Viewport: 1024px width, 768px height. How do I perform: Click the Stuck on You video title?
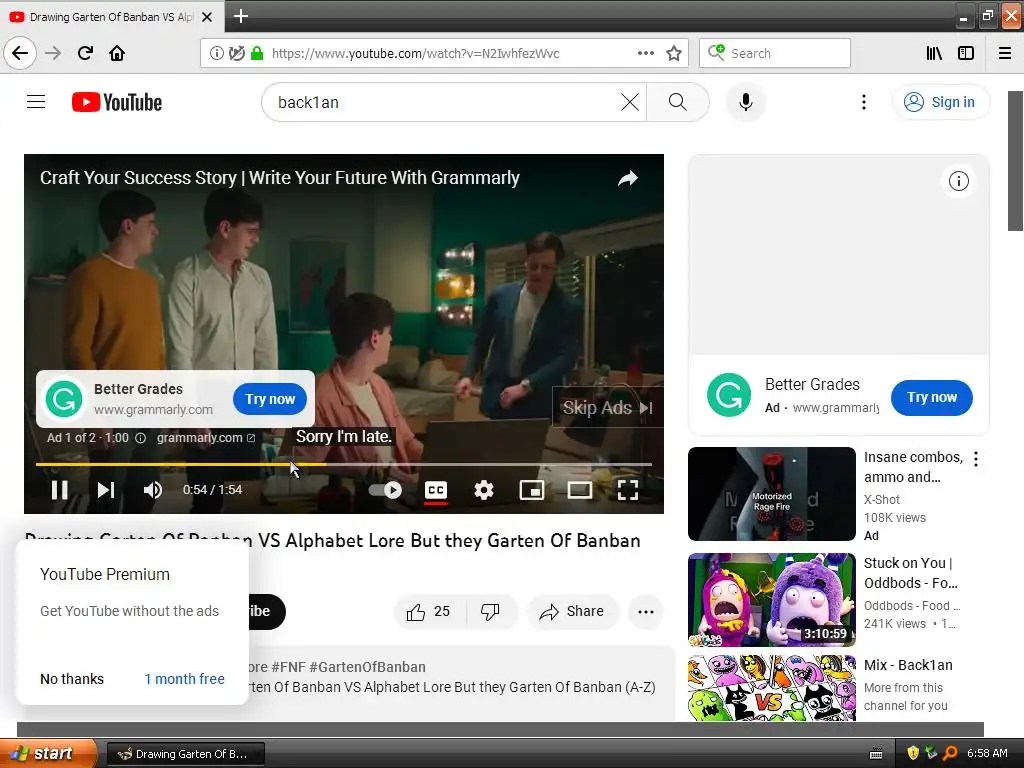911,573
